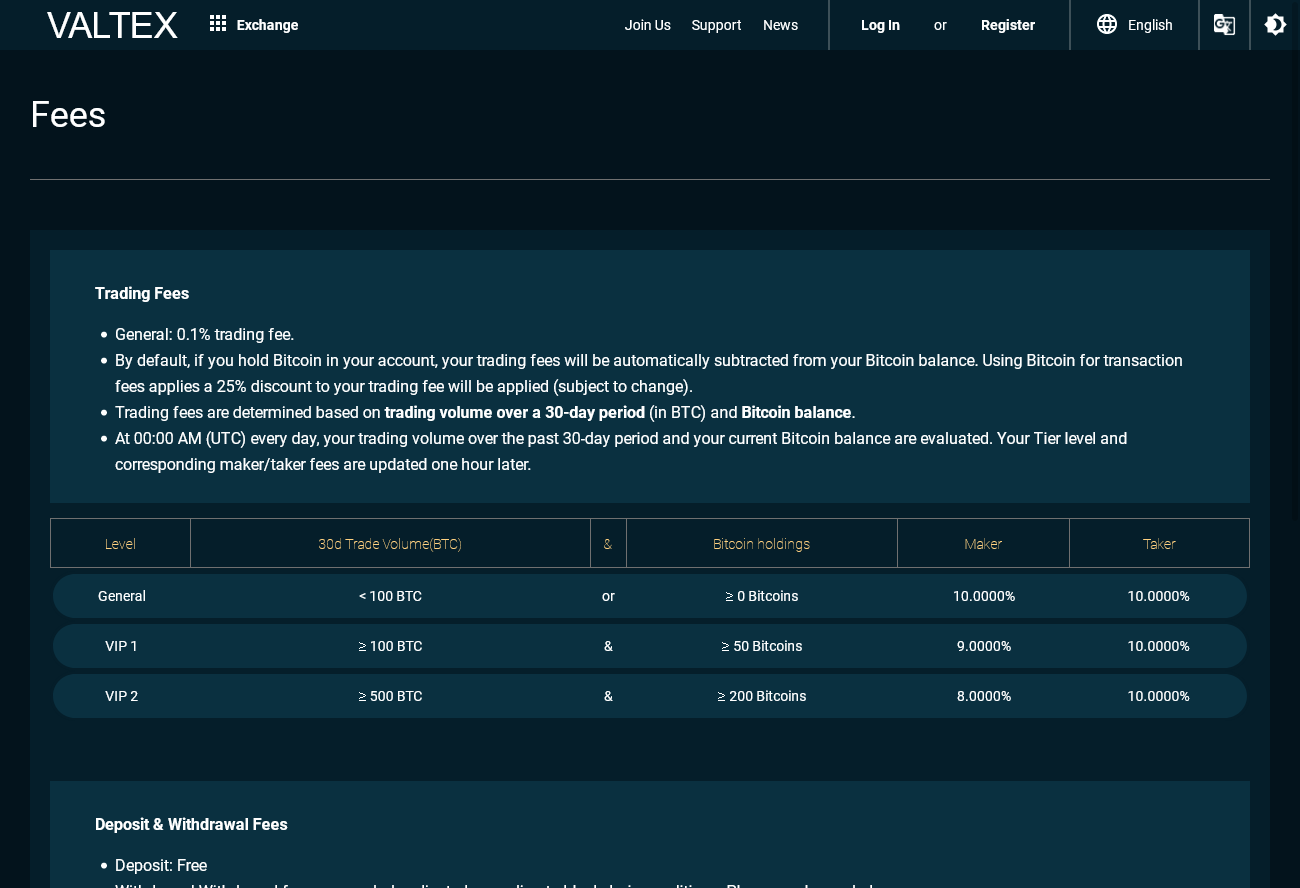Click the 30d Trade Volume(BTC) header
Image resolution: width=1300 pixels, height=888 pixels.
point(390,544)
